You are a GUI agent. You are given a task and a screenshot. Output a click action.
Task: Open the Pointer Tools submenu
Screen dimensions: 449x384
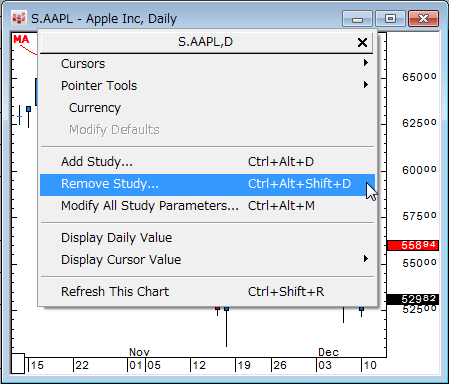[x=207, y=85]
